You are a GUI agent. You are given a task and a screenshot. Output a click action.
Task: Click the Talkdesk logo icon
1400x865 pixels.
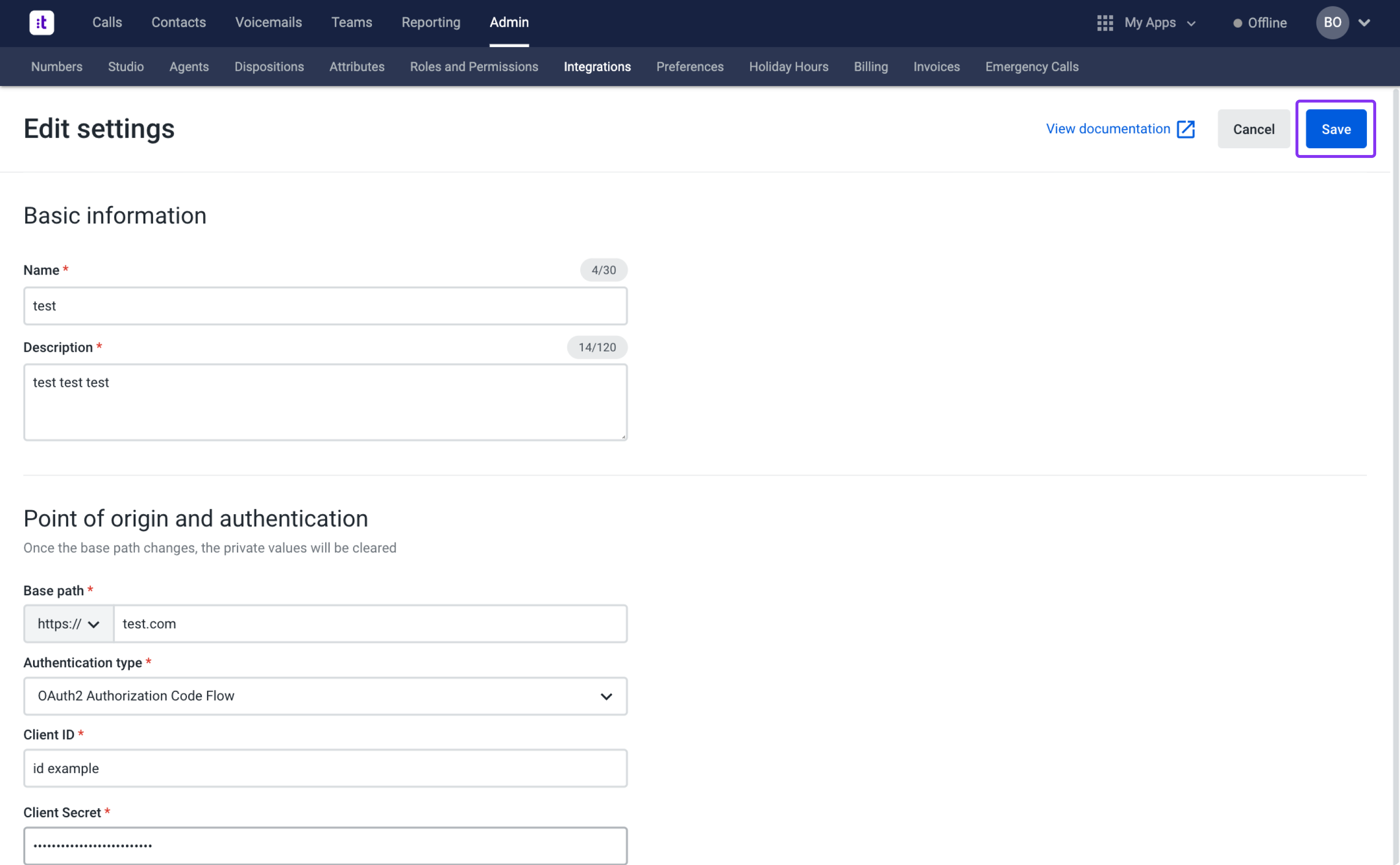pos(41,23)
